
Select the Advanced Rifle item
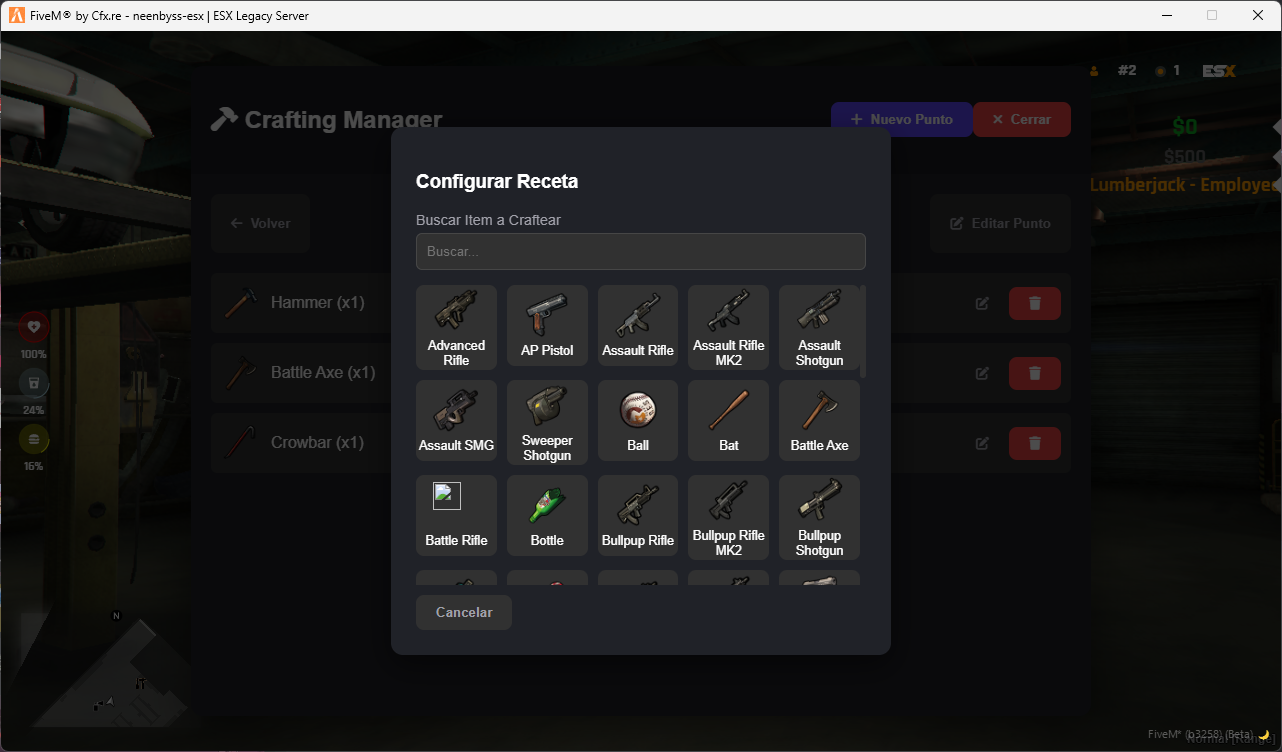[x=456, y=327]
